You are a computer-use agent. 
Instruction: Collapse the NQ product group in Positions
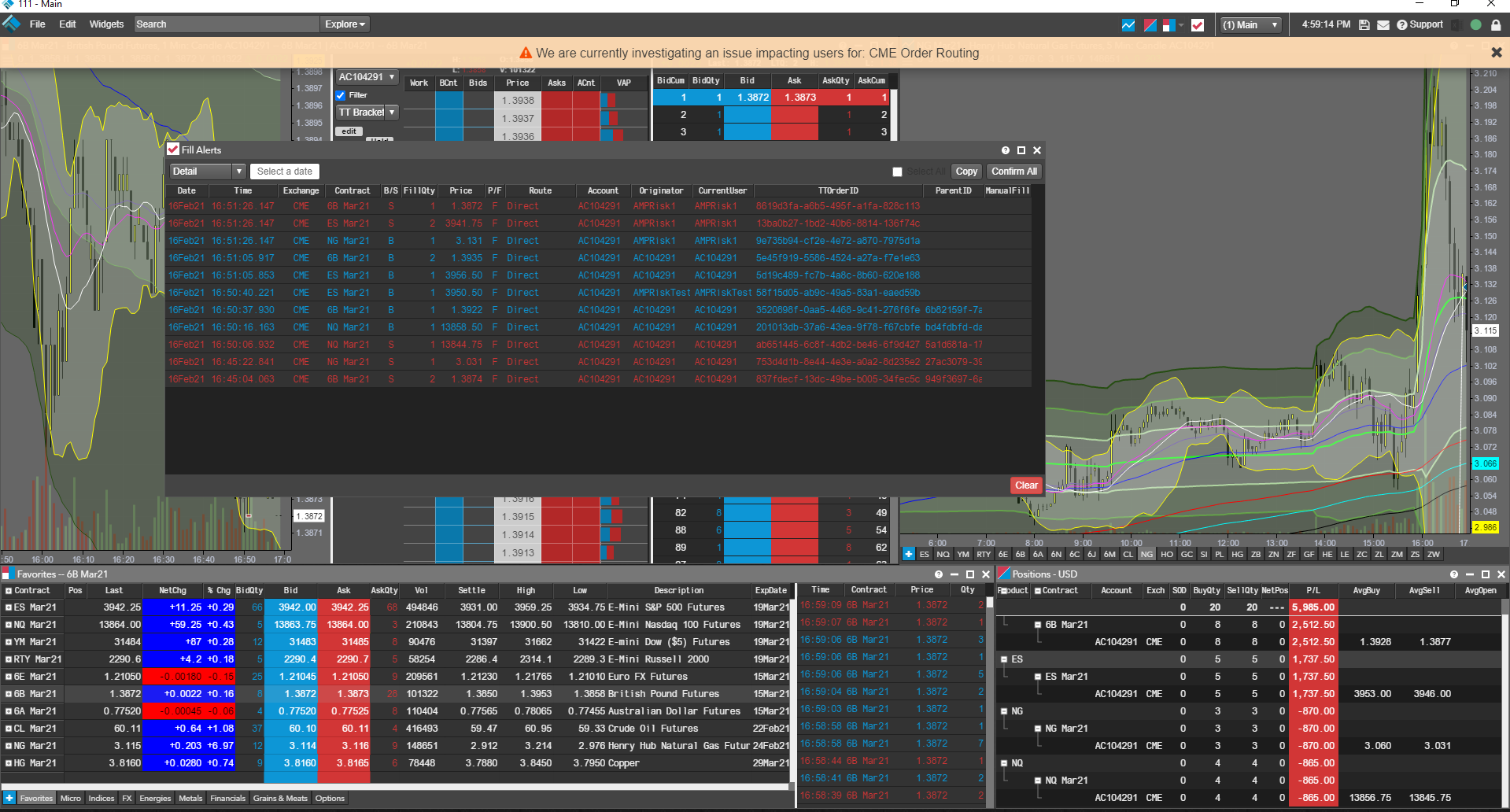pos(1004,763)
